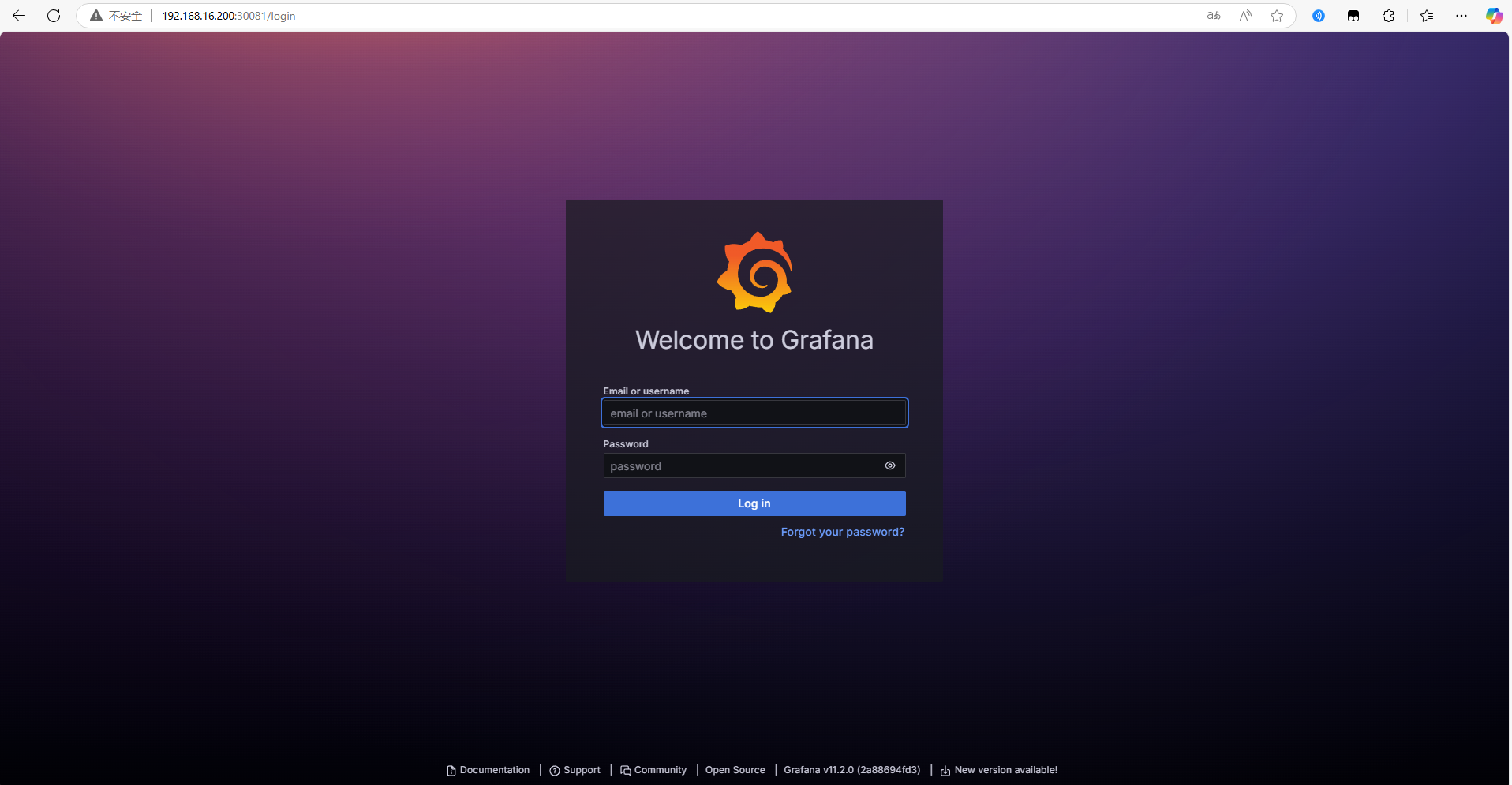Toggle password visibility eye icon
1512x785 pixels.
pos(890,465)
